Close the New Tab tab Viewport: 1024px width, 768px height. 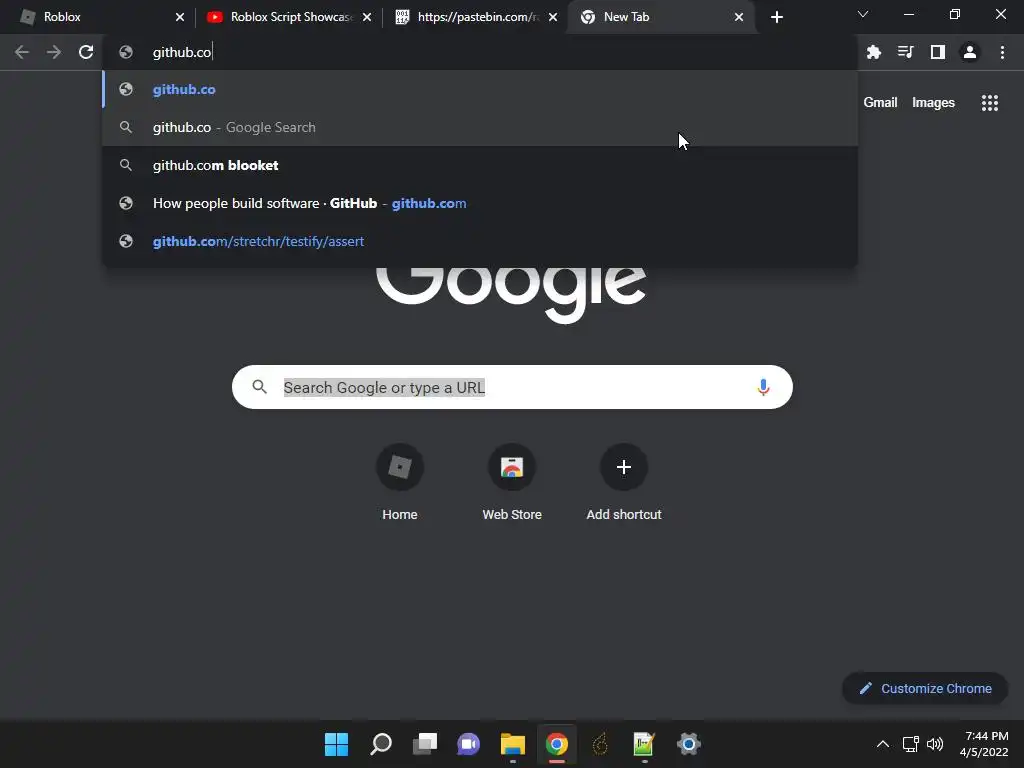[739, 17]
